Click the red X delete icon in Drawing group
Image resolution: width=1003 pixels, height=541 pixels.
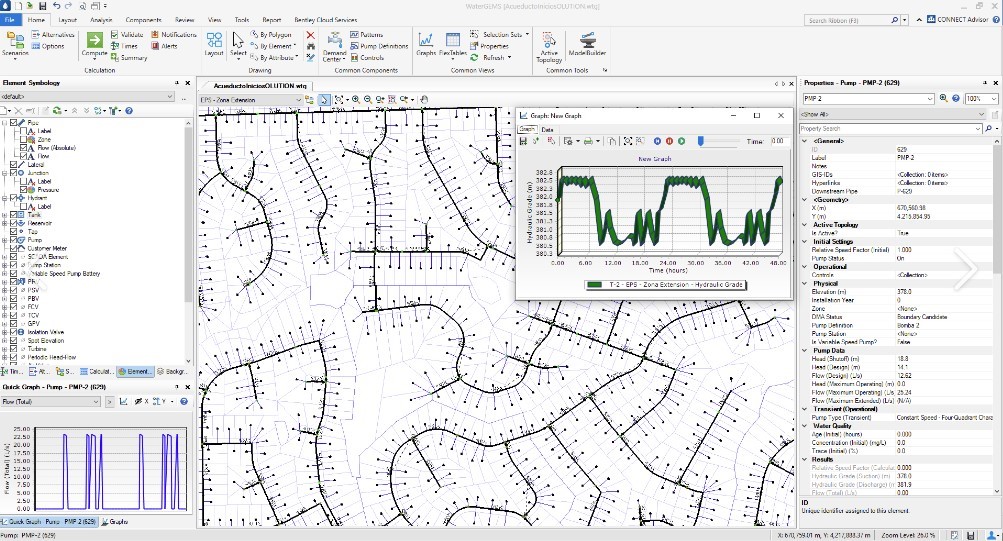[x=310, y=35]
